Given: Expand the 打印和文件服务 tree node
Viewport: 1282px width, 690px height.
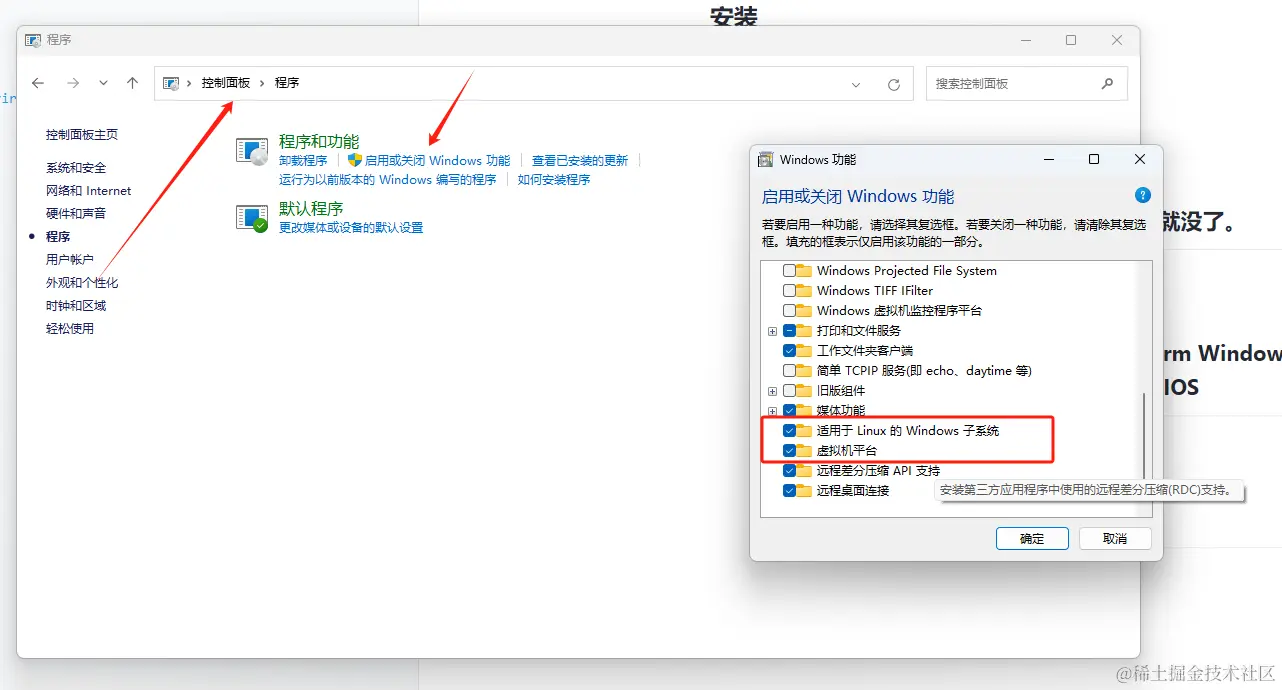Looking at the screenshot, I should (772, 331).
